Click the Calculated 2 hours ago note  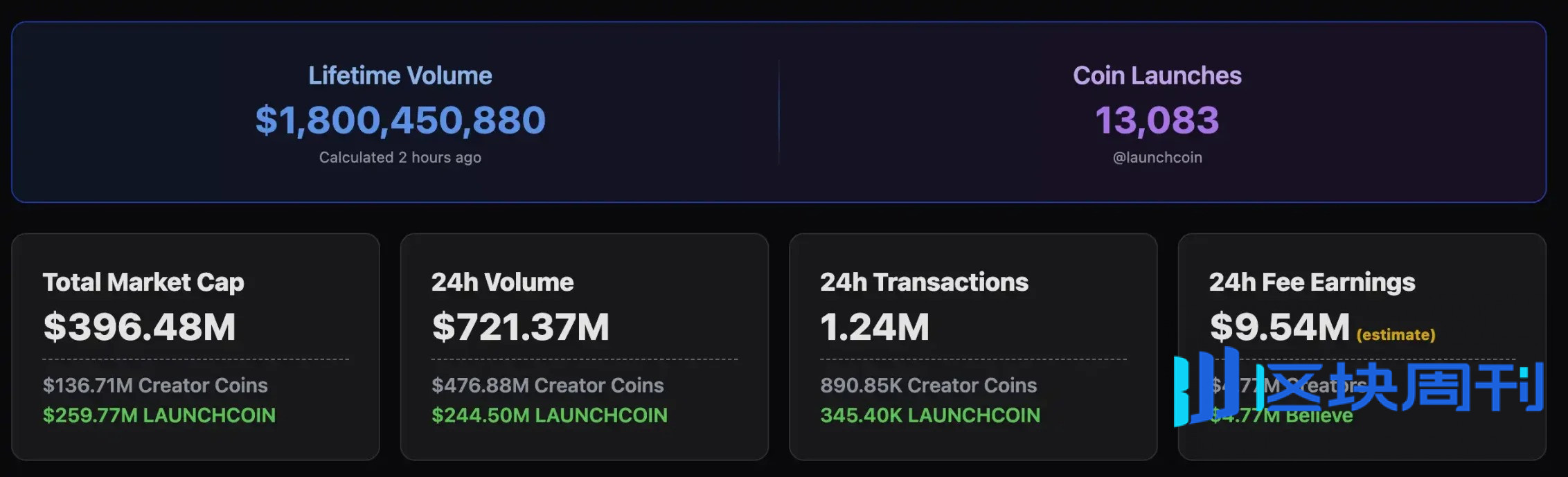(x=400, y=157)
